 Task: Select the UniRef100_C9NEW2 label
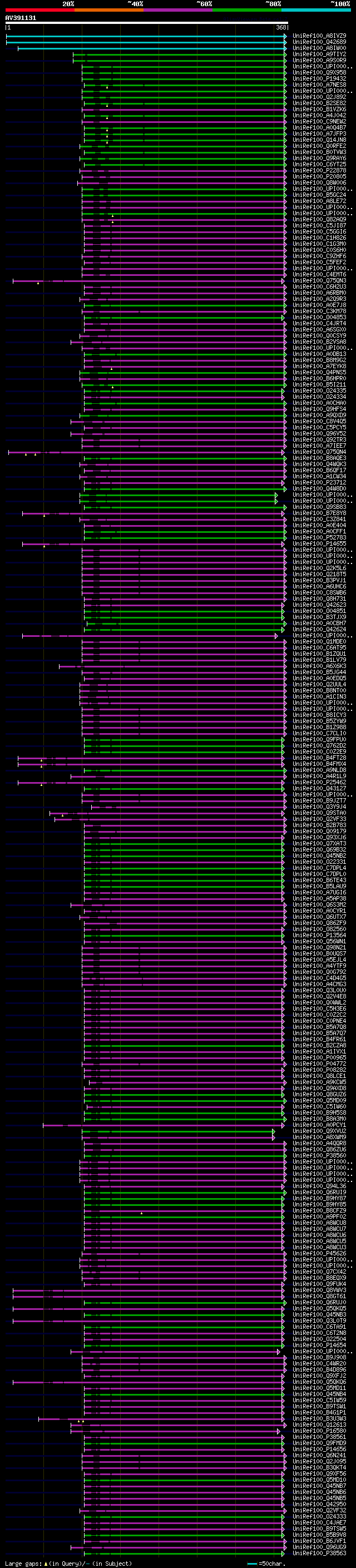point(319,122)
